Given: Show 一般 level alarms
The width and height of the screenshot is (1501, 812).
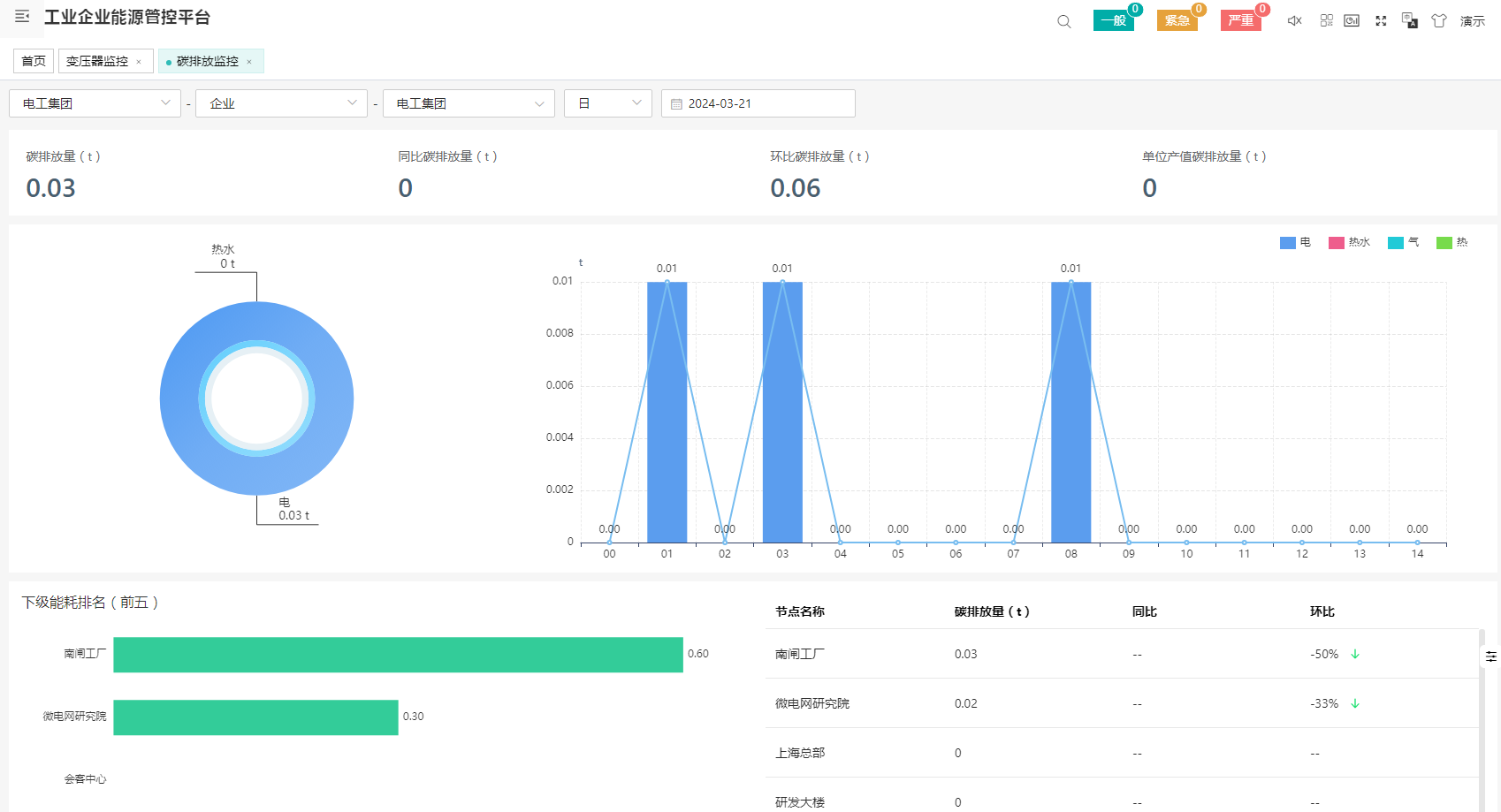Looking at the screenshot, I should 1114,20.
